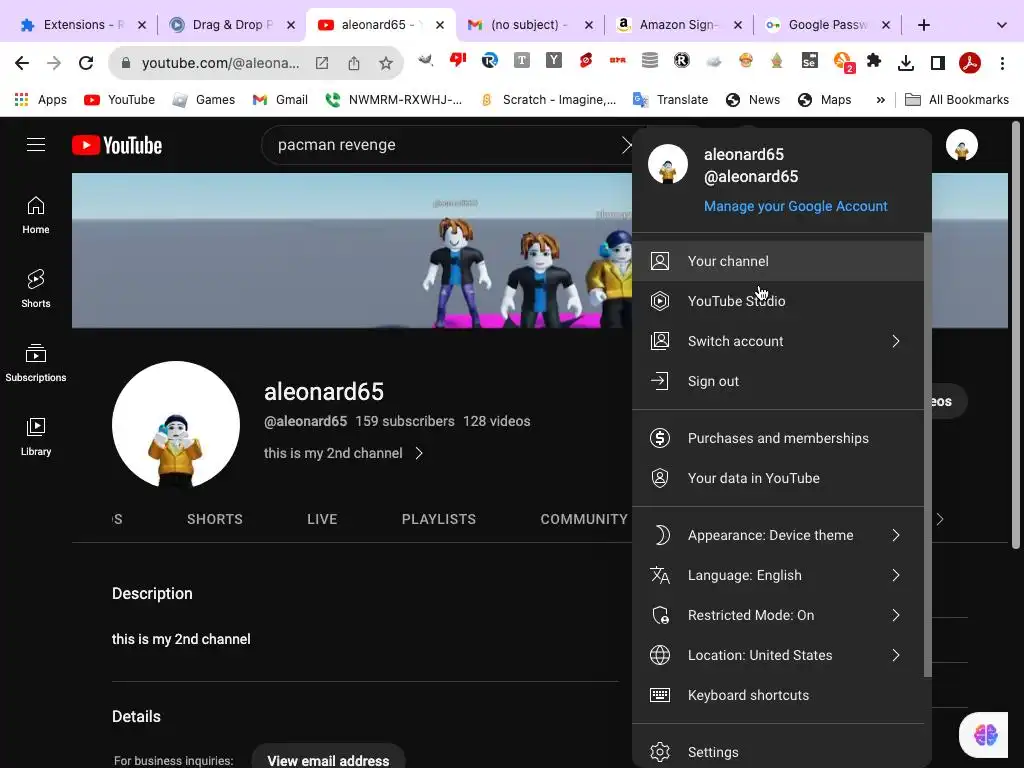1024x768 pixels.
Task: Close the aleonard65 YouTube tab
Action: [x=440, y=25]
